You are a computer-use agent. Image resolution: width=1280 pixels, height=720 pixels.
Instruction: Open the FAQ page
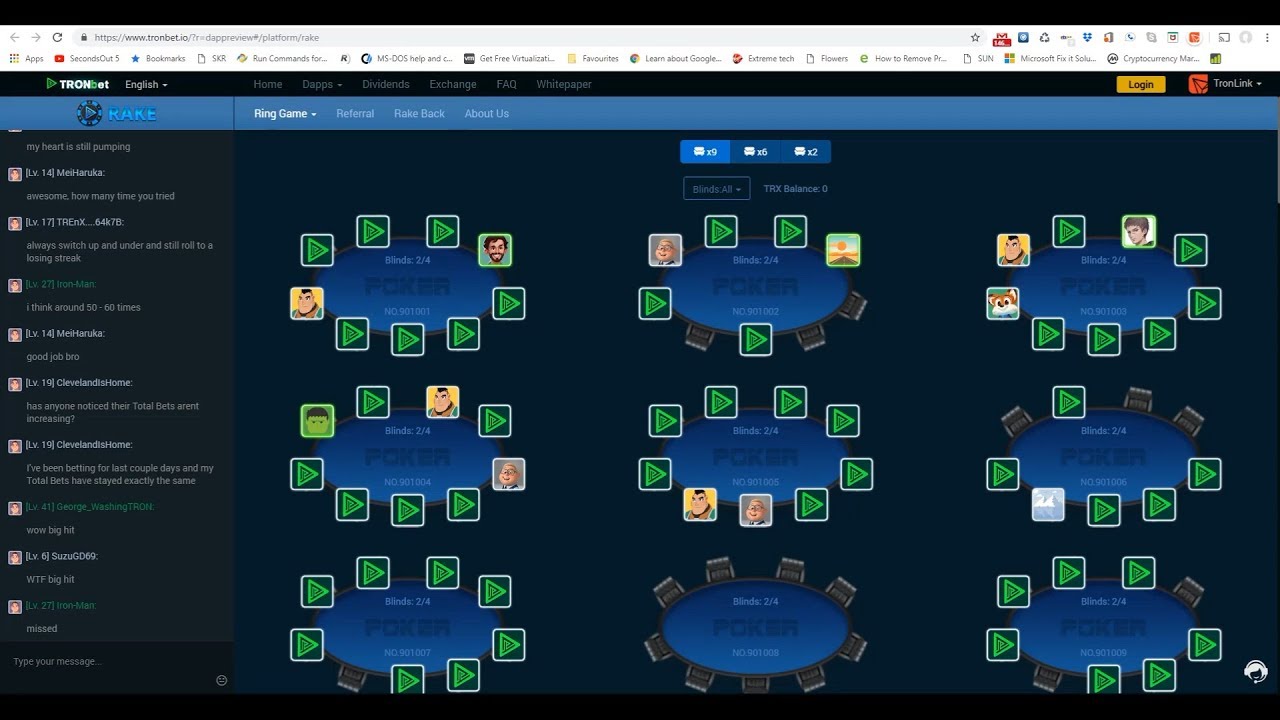[506, 84]
